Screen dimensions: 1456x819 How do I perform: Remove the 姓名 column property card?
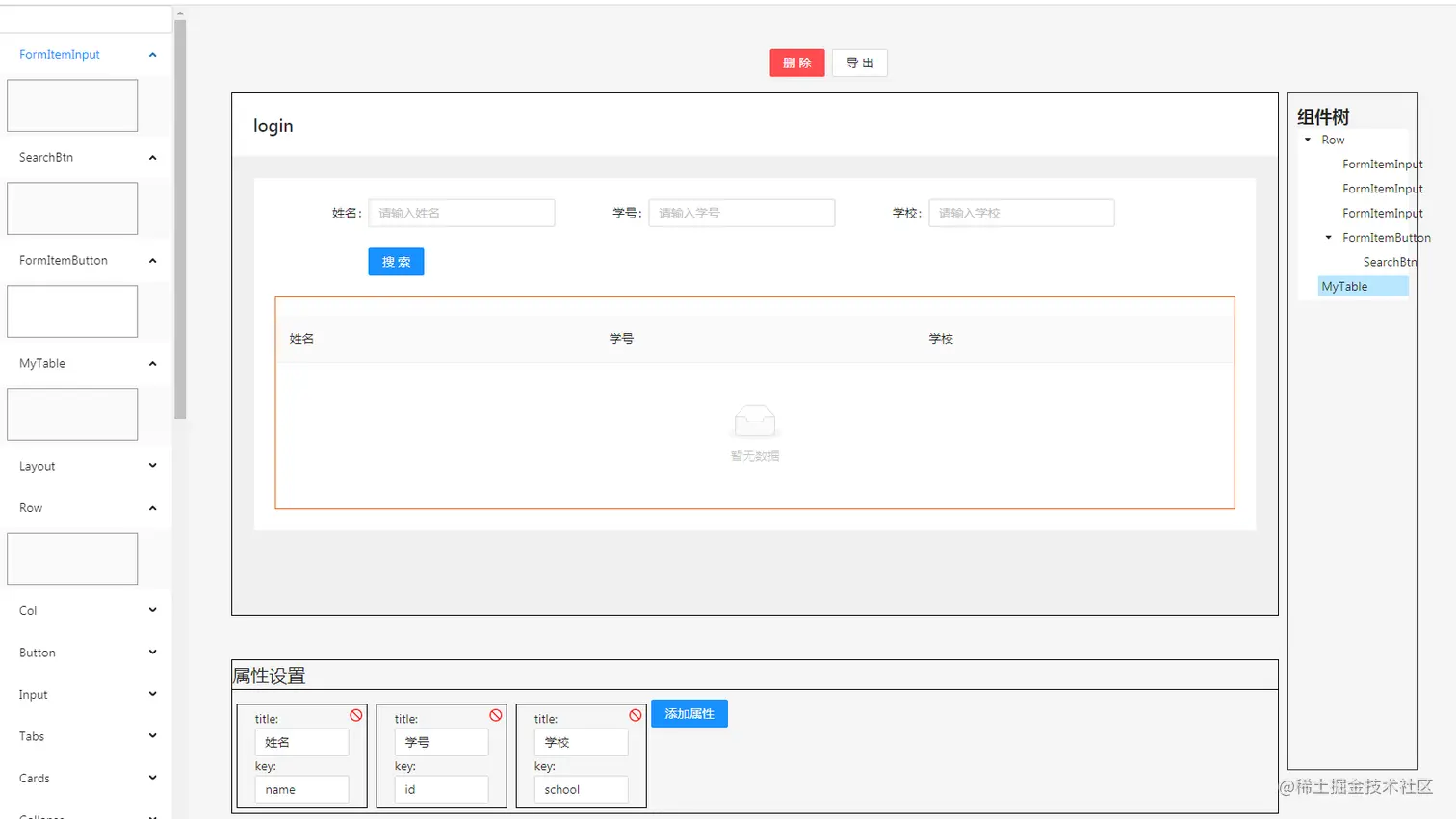pos(356,715)
